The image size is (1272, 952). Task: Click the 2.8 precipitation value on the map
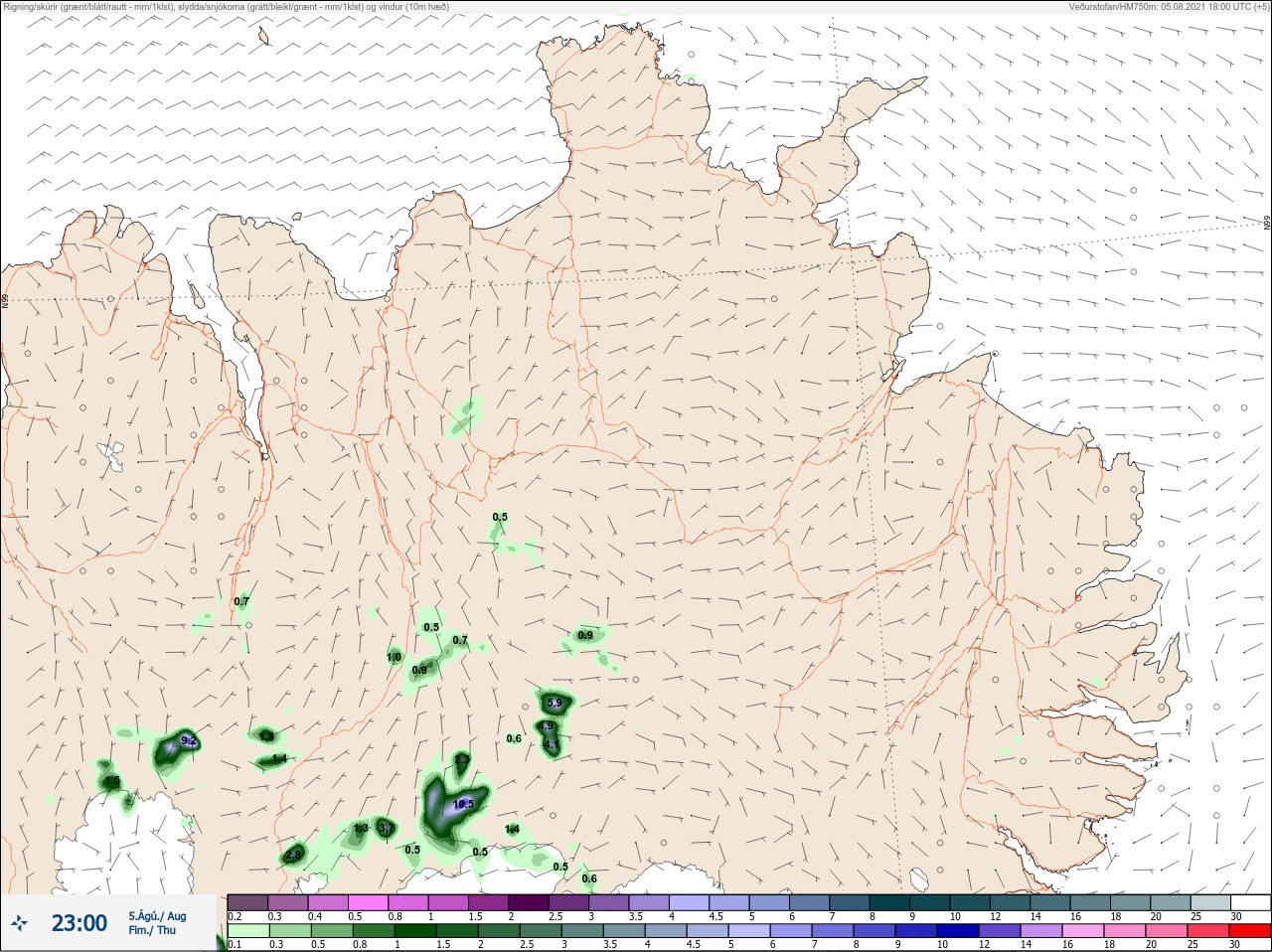(x=293, y=855)
